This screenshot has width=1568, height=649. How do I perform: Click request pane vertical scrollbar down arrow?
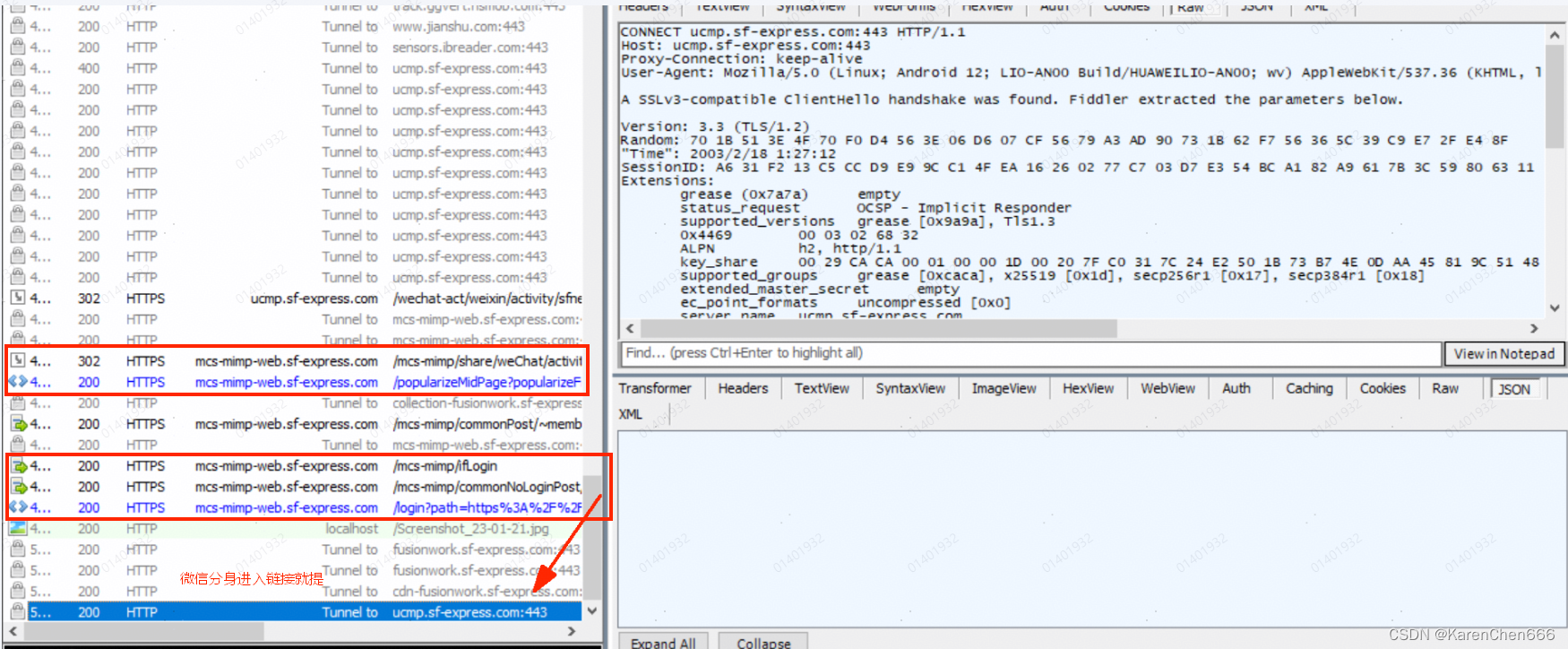(1555, 307)
